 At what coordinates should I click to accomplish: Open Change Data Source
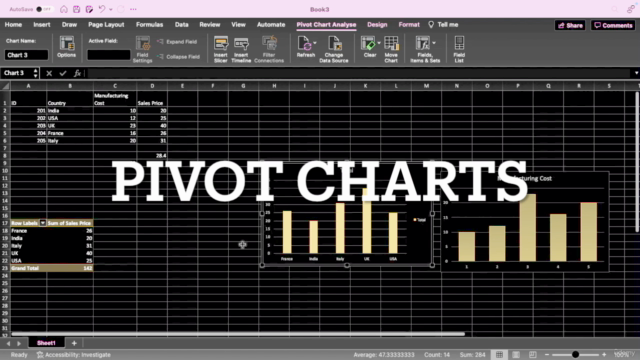coord(334,49)
